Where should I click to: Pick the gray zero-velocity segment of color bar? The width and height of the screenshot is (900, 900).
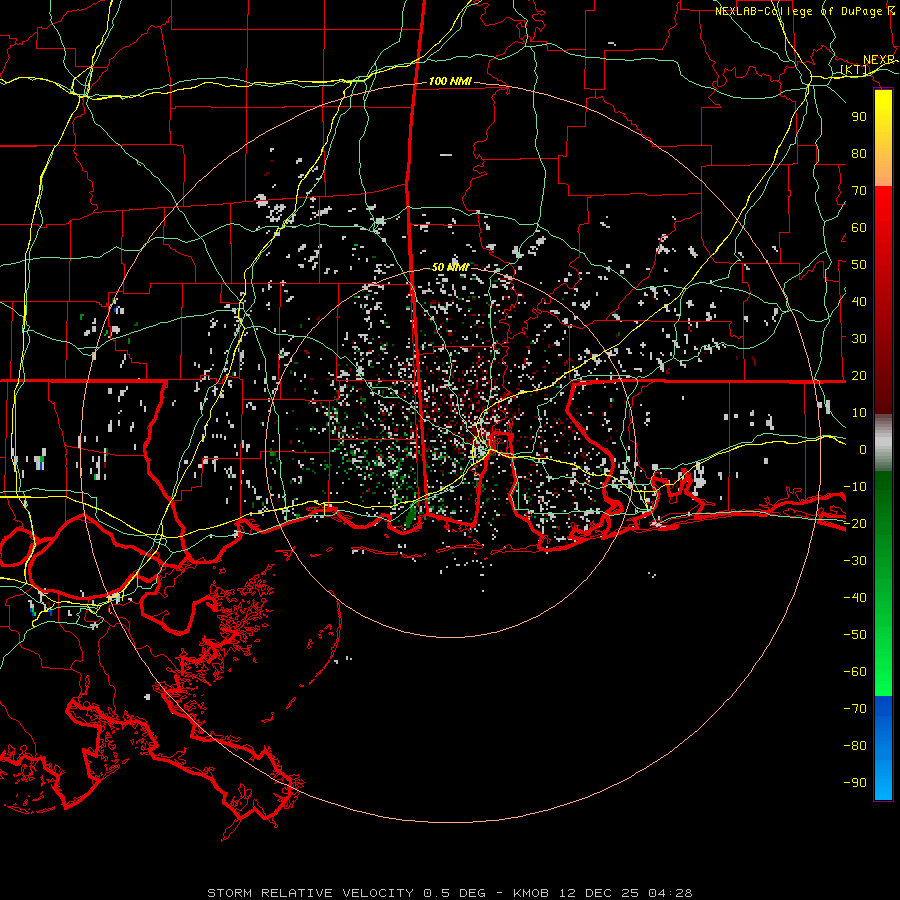coord(883,443)
